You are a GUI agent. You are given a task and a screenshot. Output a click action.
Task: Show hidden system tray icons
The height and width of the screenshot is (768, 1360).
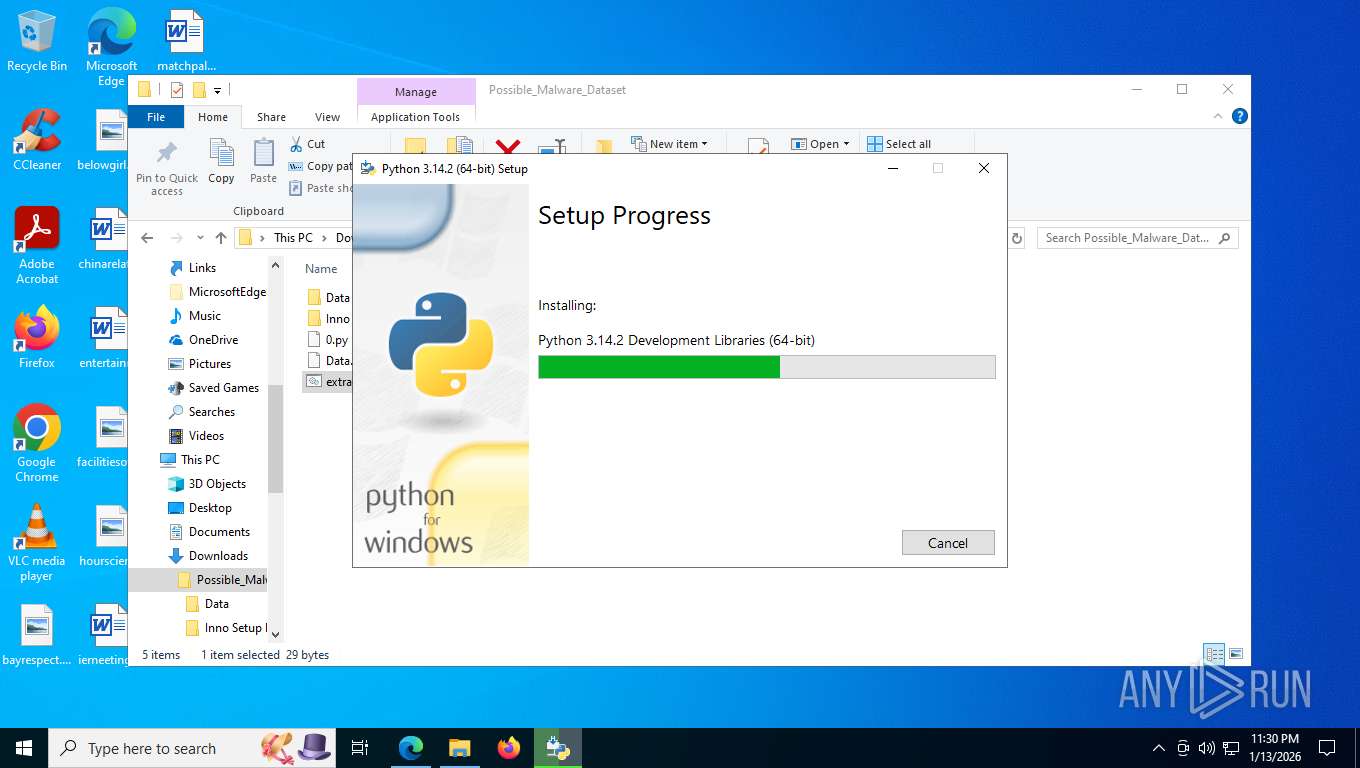click(x=1159, y=748)
